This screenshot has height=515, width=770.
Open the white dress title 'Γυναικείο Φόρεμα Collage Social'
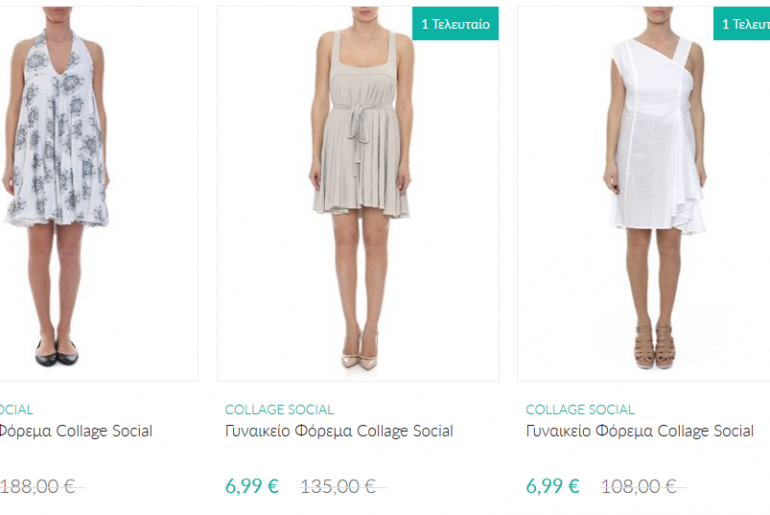[x=640, y=431]
